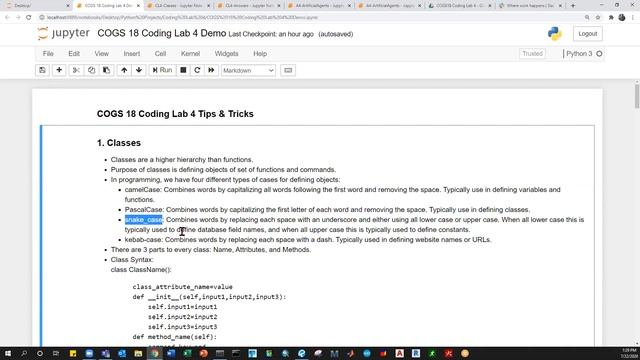This screenshot has width=640, height=360.
Task: Cut selected cells with scissors icon
Action: coord(76,70)
